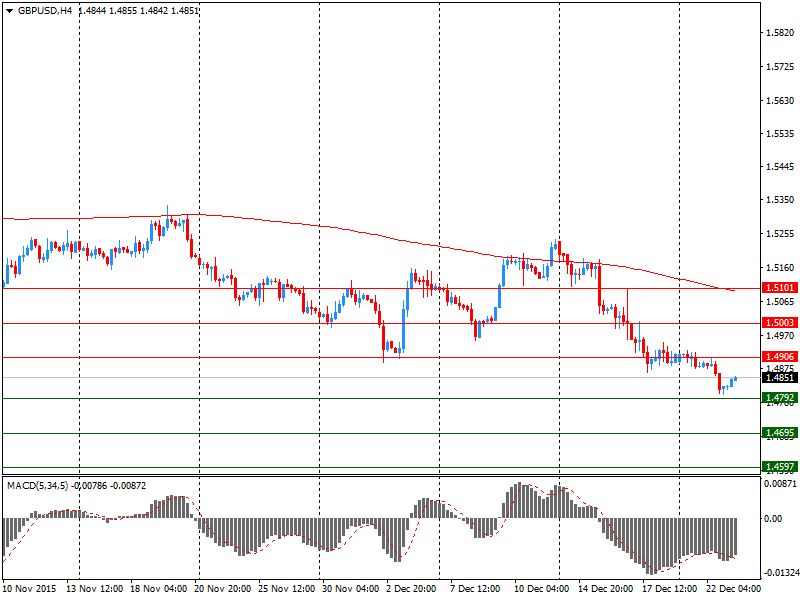Select the 1.4906 resistance level label
Screen dimensions: 800x600
(x=779, y=357)
